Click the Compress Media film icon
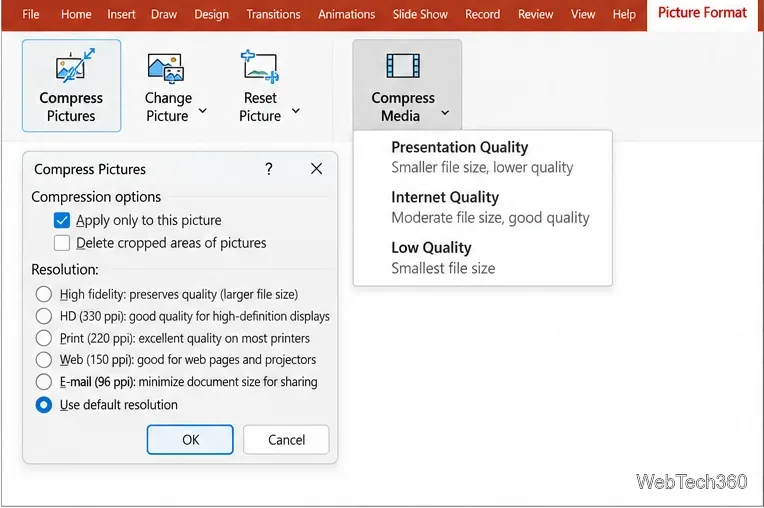Screen dimensions: 764x508 coord(403,66)
